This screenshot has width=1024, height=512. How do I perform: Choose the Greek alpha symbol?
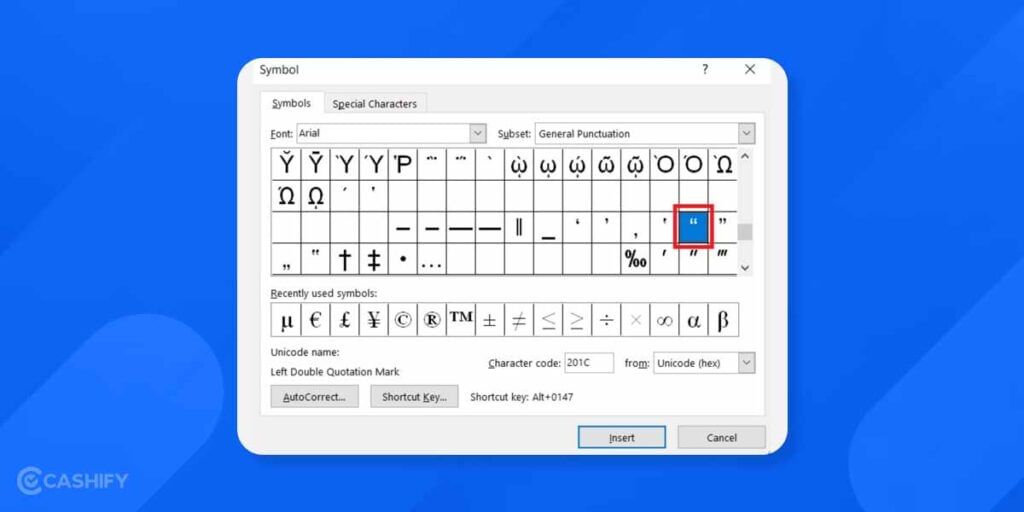click(x=694, y=320)
